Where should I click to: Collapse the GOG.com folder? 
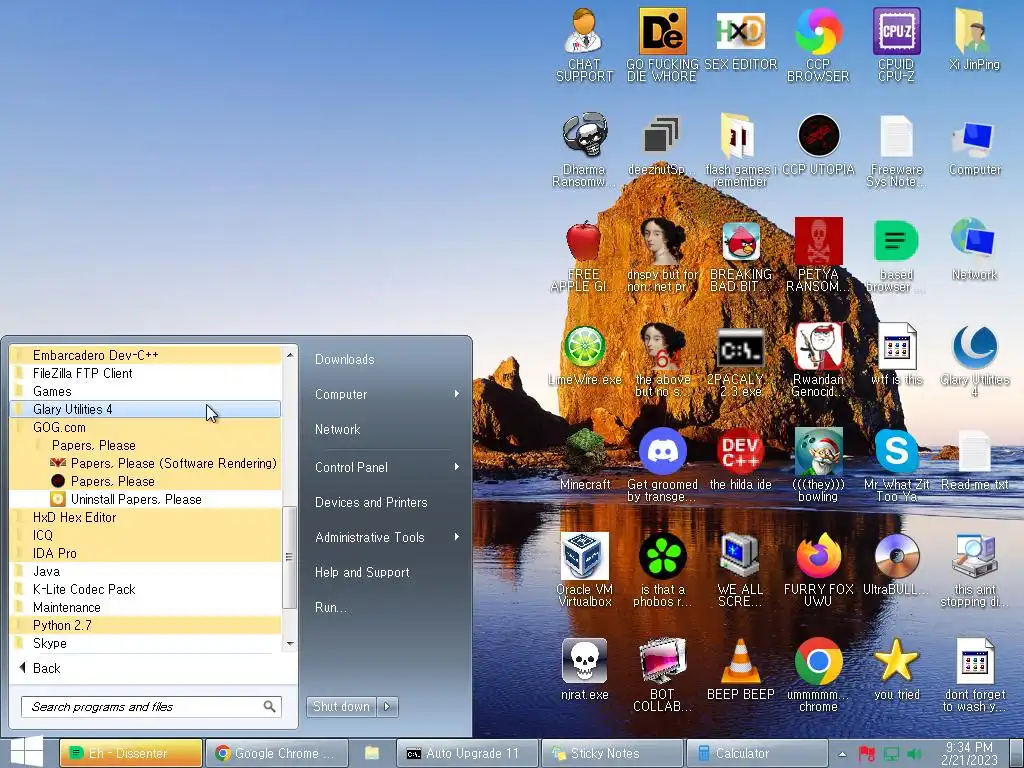145,427
